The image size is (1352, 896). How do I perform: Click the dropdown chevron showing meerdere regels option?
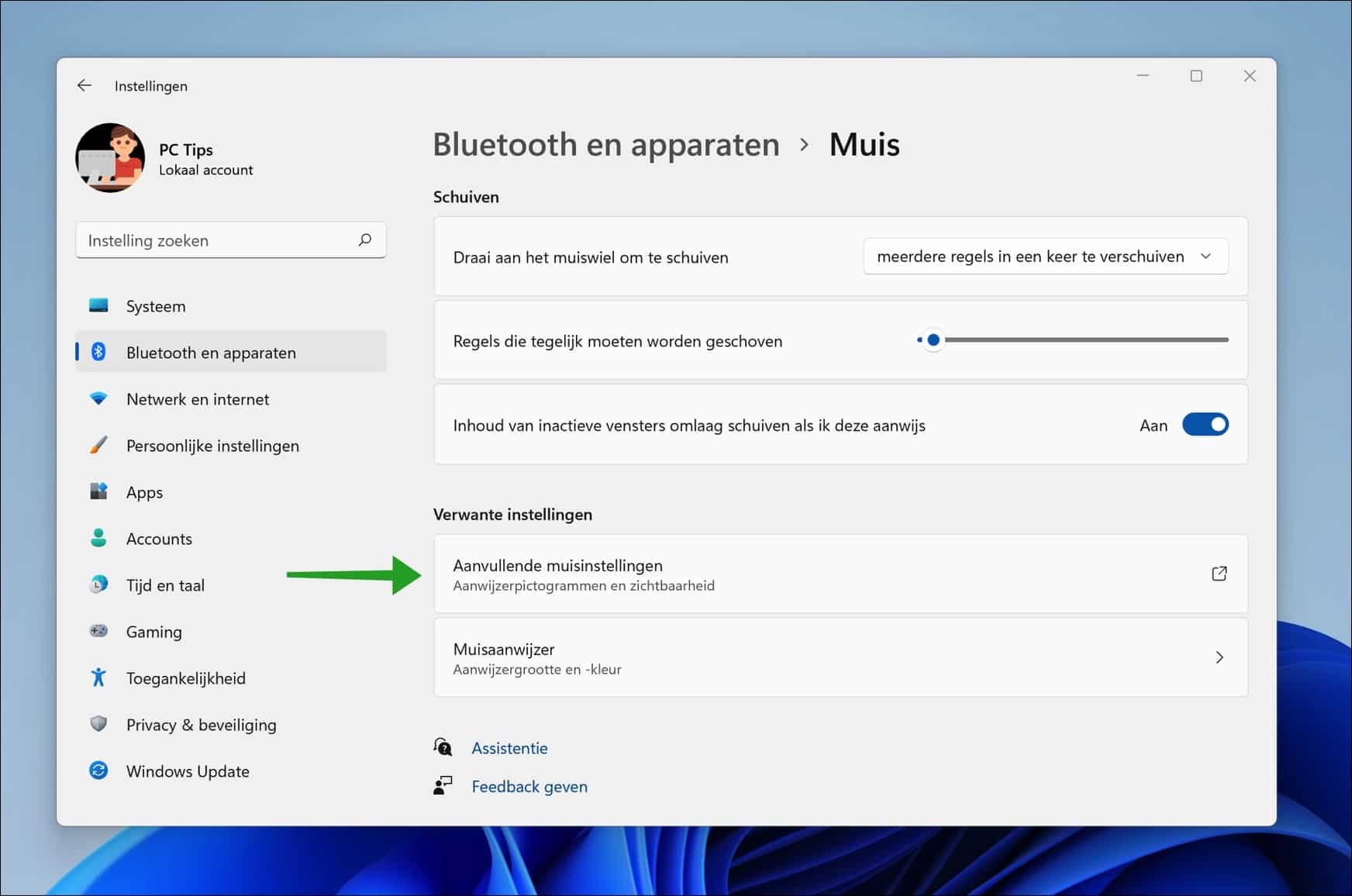tap(1207, 256)
